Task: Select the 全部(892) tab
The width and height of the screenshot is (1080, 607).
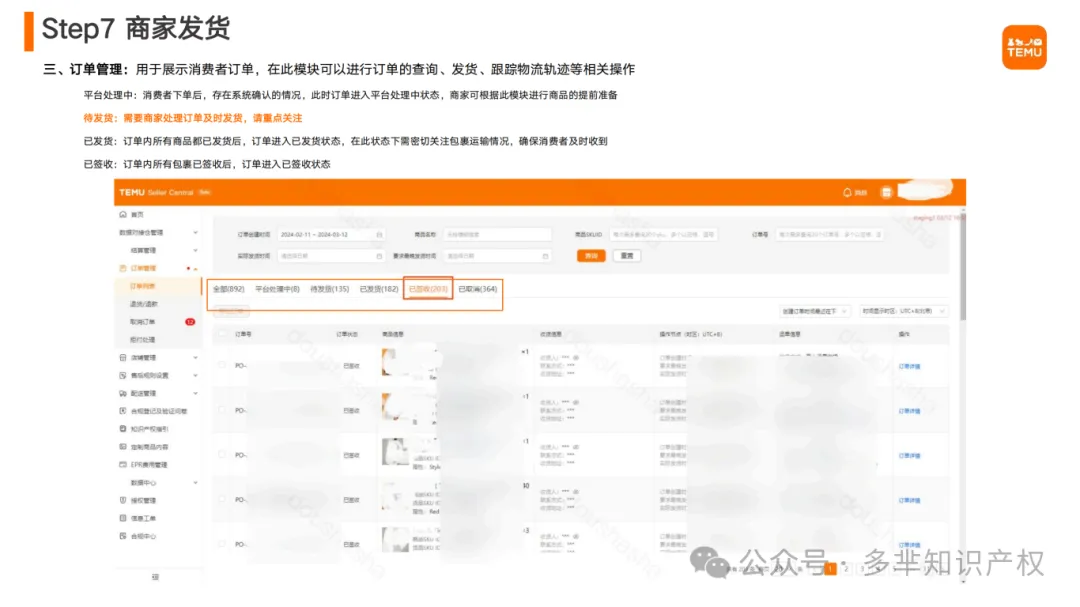Action: coord(229,289)
